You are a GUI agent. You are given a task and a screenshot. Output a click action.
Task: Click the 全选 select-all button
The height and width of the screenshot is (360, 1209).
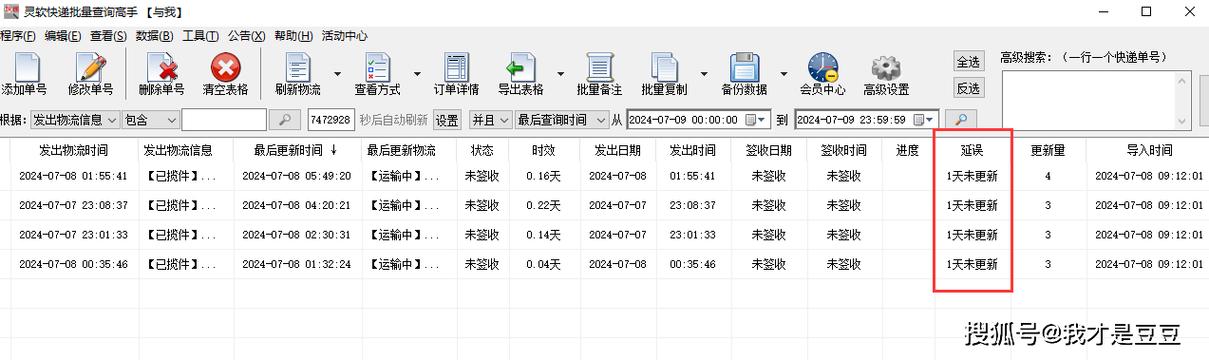[x=968, y=61]
